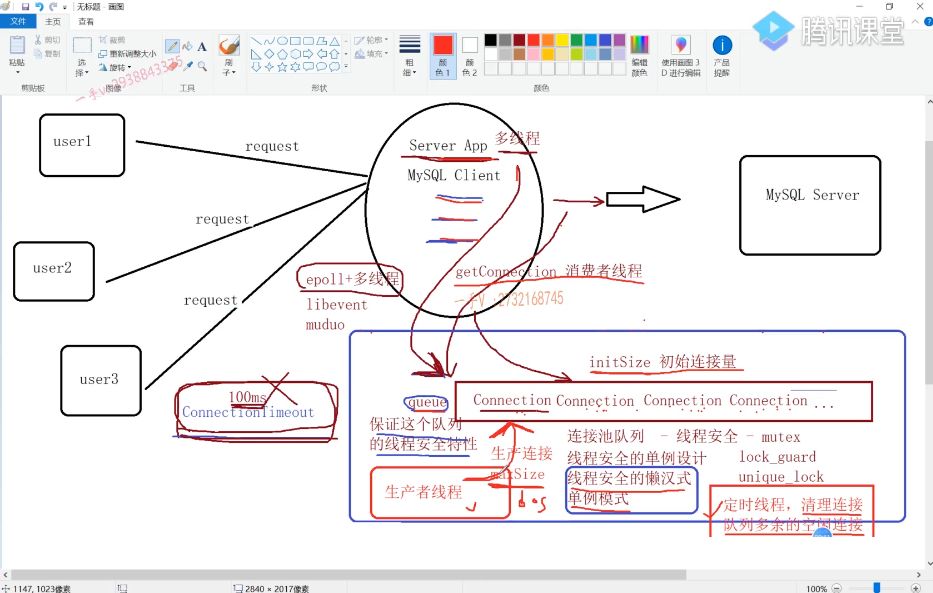Click the zoom out minus button in status bar
933x593 pixels.
click(x=837, y=588)
